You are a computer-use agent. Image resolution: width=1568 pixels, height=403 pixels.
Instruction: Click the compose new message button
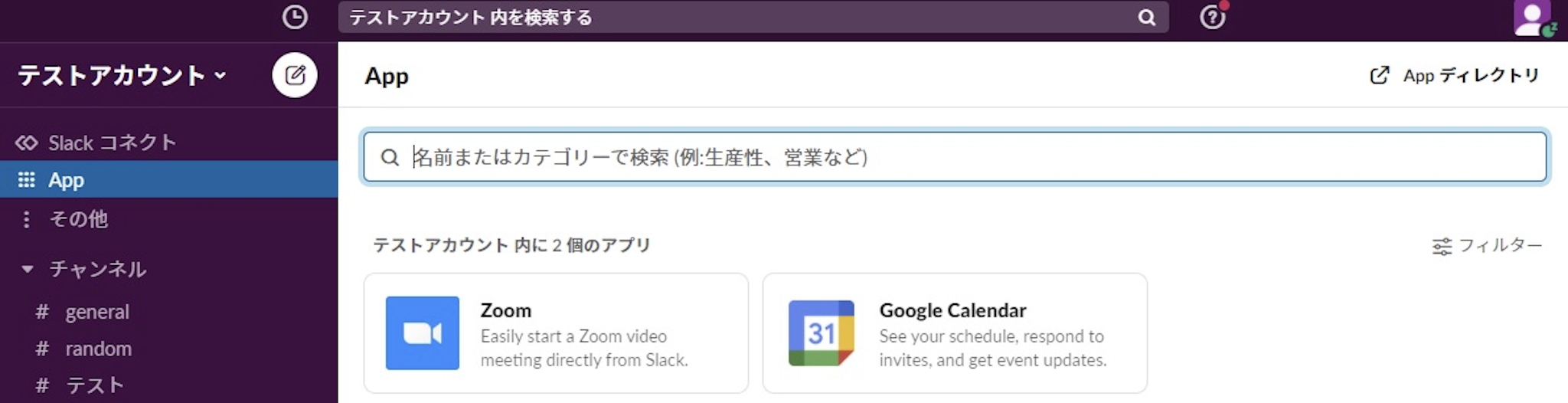pos(295,75)
